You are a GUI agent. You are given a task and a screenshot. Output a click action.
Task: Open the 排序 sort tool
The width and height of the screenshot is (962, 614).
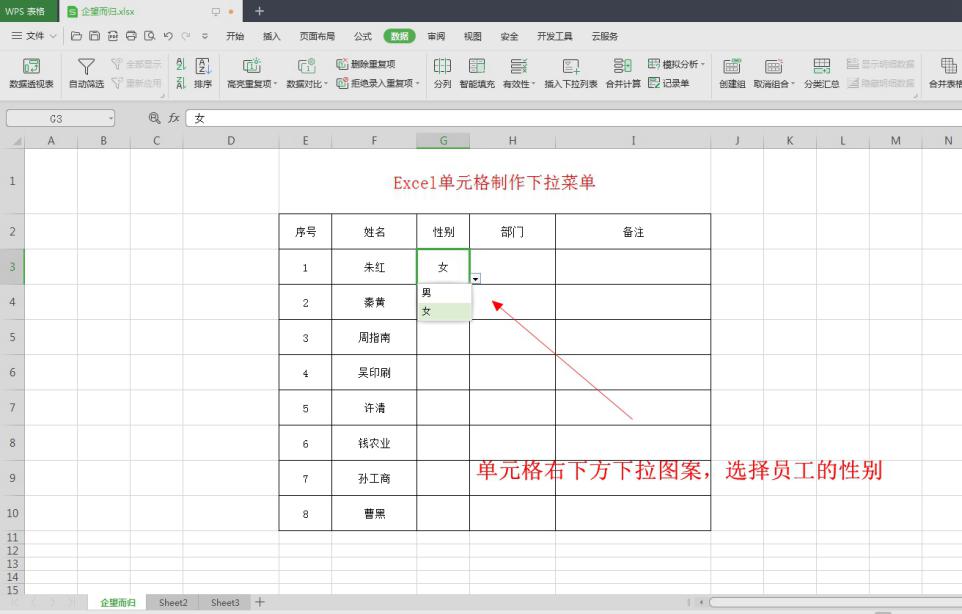point(201,71)
